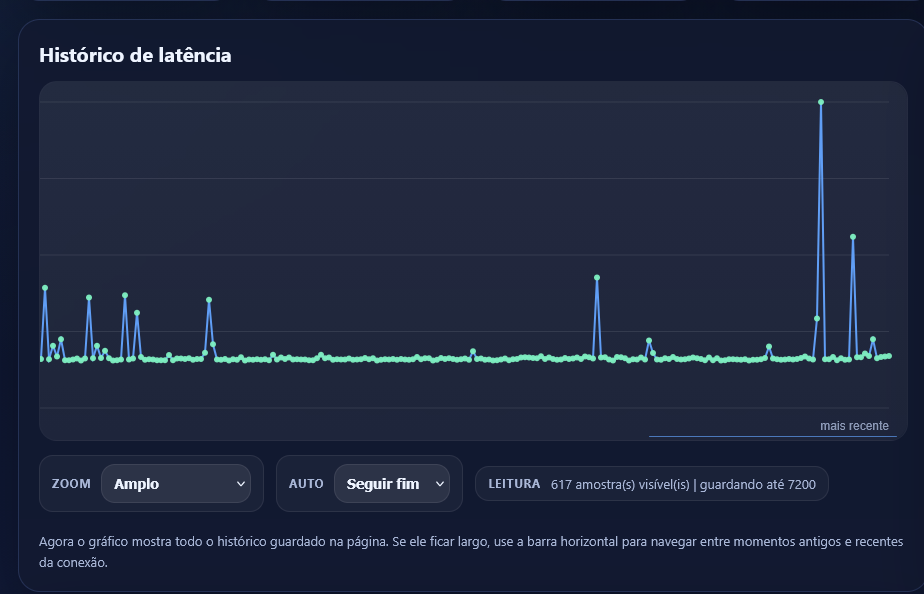Click the '617 amostra(s) visível(is)' text
Screen dimensions: 924x594
620,484
